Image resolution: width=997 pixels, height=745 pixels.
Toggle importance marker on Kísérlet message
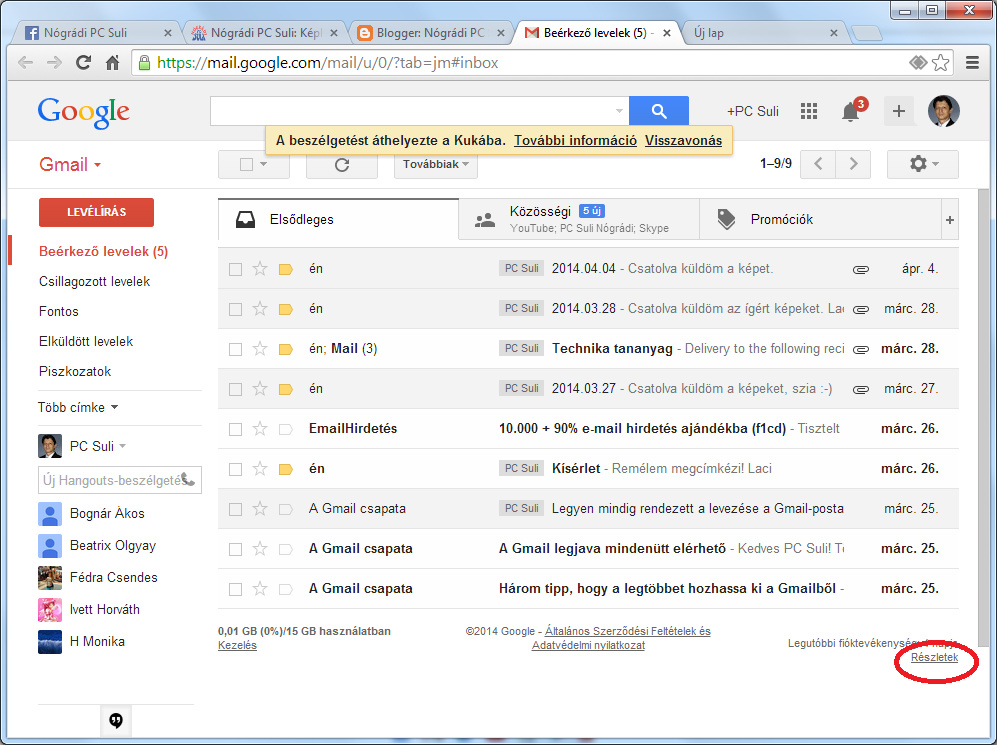(285, 469)
